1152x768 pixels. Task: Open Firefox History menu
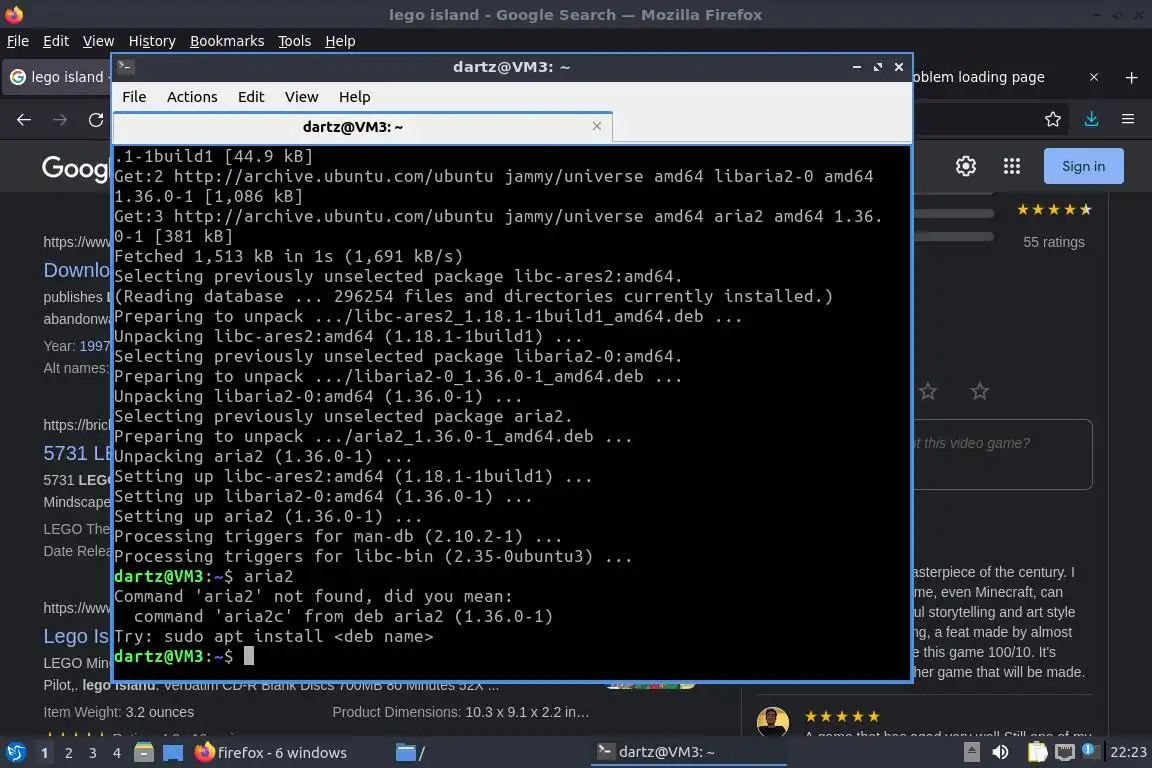coord(152,41)
